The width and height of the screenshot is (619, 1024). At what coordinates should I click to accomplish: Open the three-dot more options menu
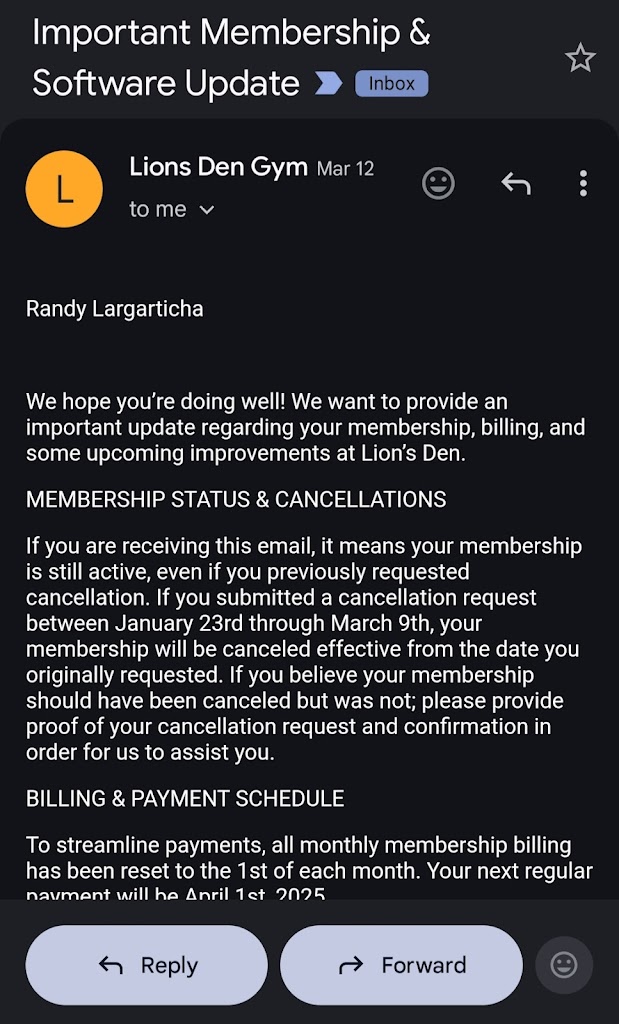583,183
